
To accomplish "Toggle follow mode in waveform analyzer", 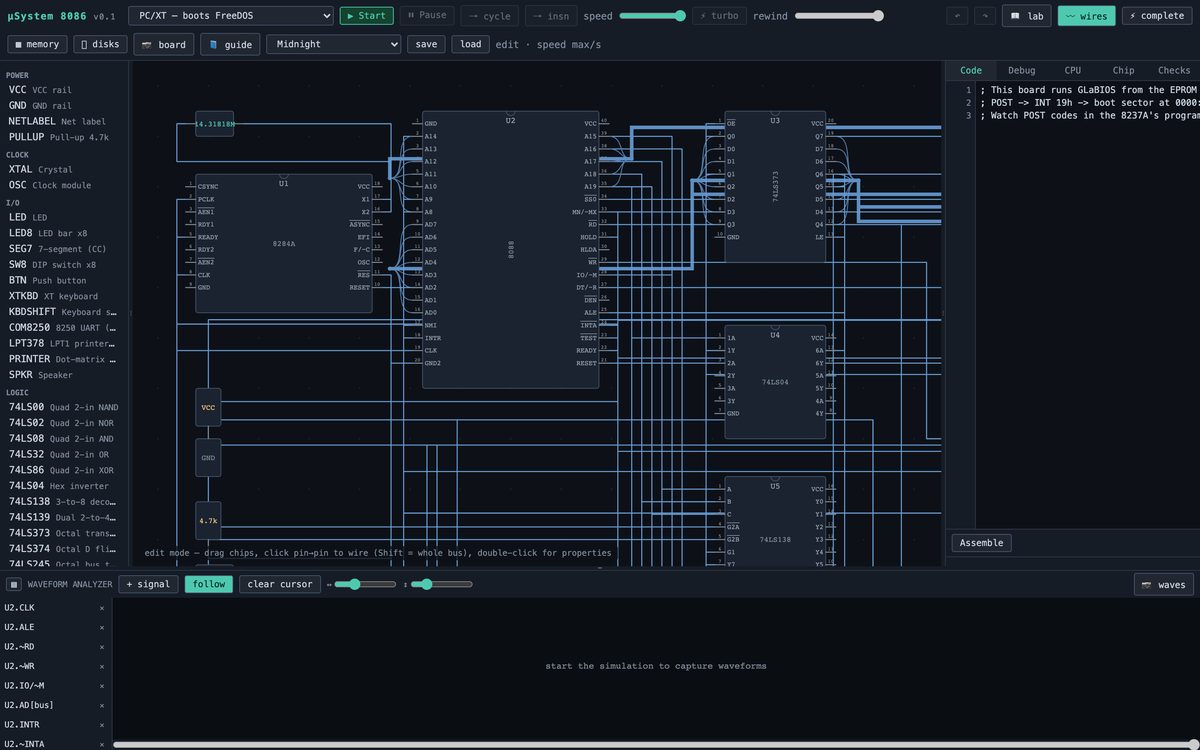I will [209, 584].
